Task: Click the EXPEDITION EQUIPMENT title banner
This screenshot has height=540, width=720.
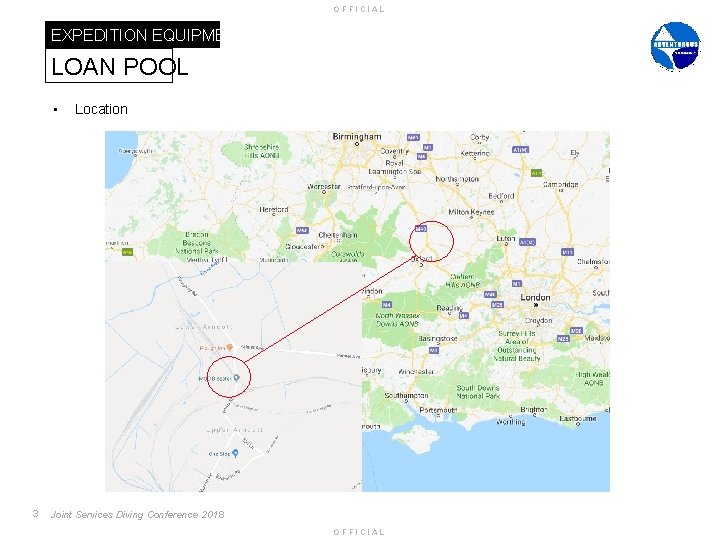Action: click(132, 34)
